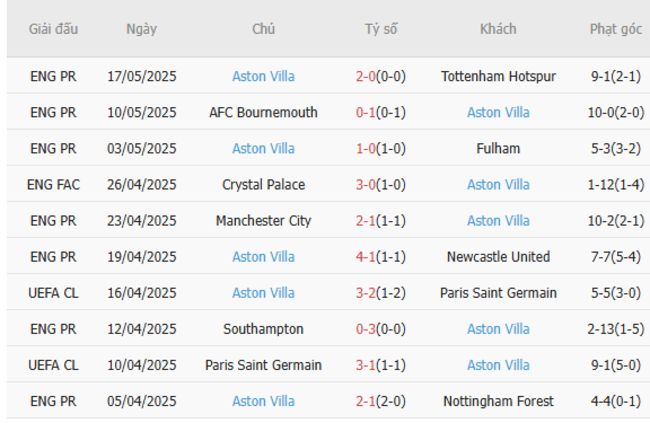Click the "Tỷ số" column header
Viewport: 650px width, 423px height.
point(380,29)
